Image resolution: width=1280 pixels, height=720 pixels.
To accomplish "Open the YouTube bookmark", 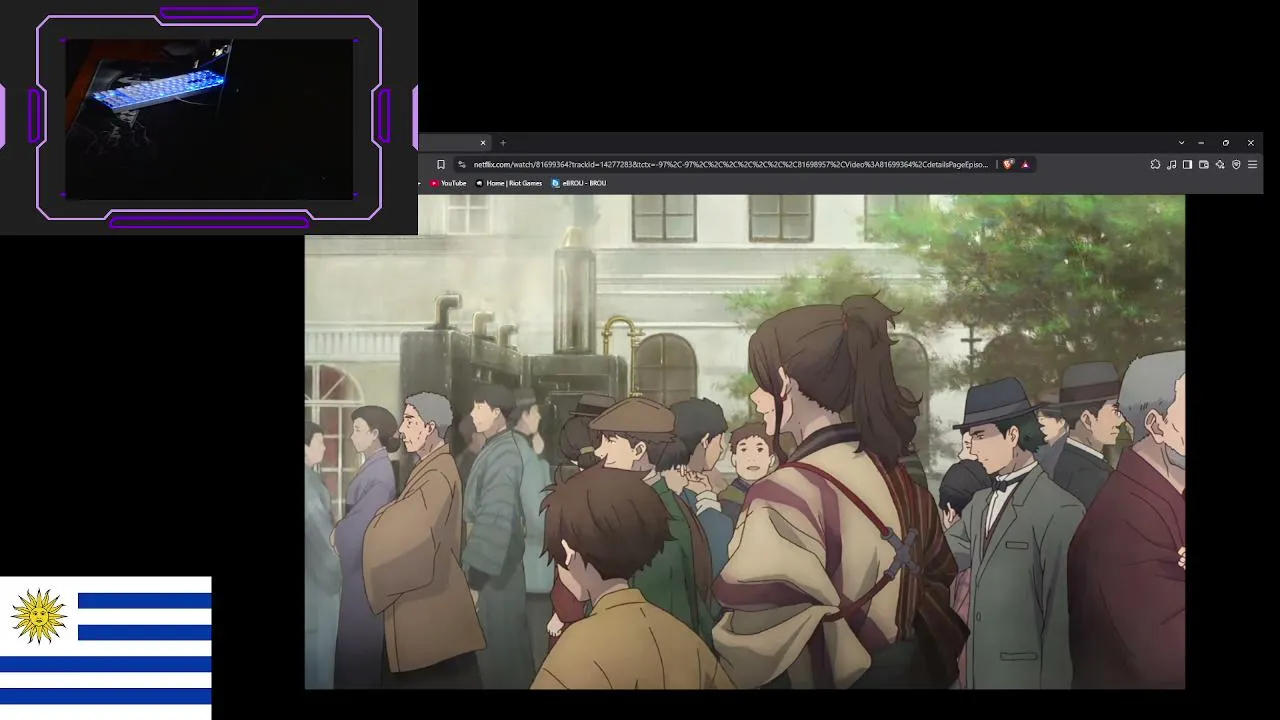I will (448, 183).
